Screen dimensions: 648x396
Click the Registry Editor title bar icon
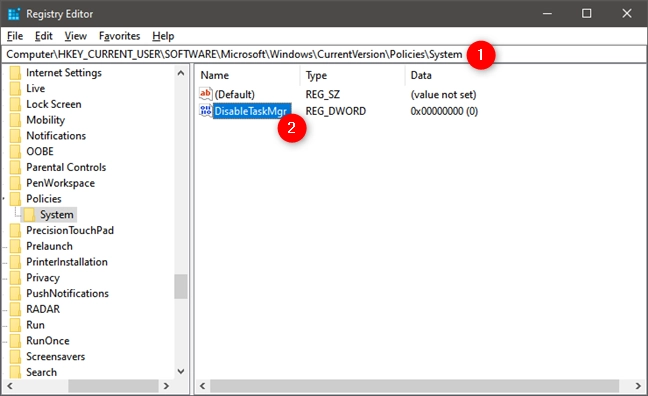(x=14, y=14)
